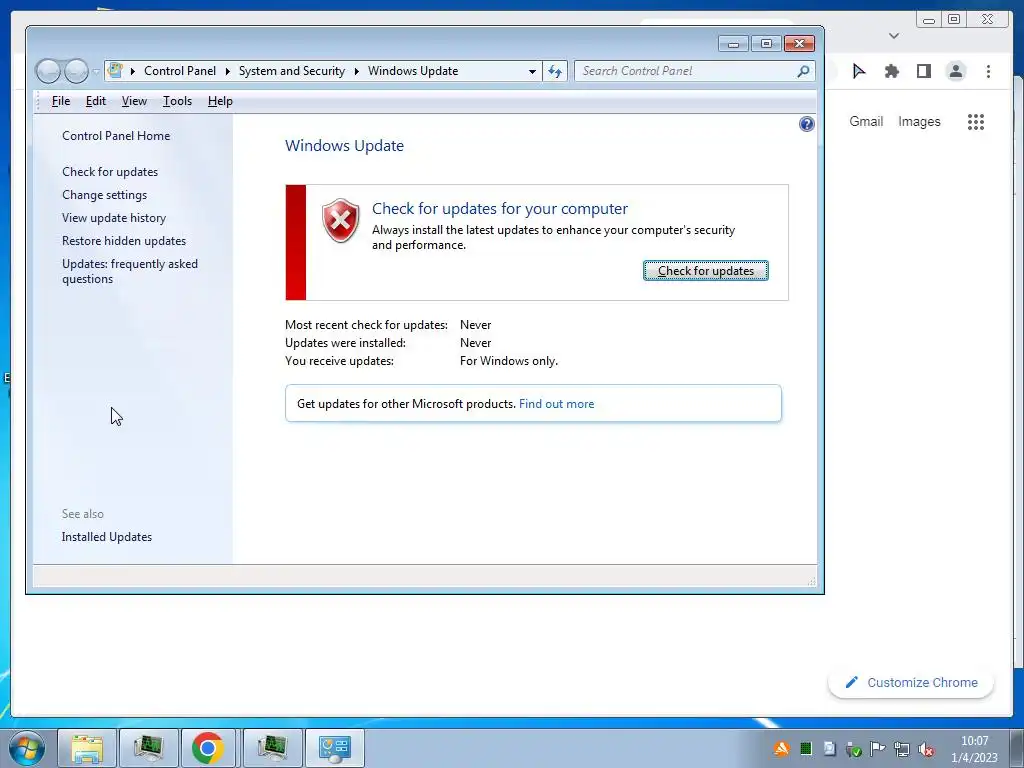Click the safely remove hardware tray icon

click(854, 750)
